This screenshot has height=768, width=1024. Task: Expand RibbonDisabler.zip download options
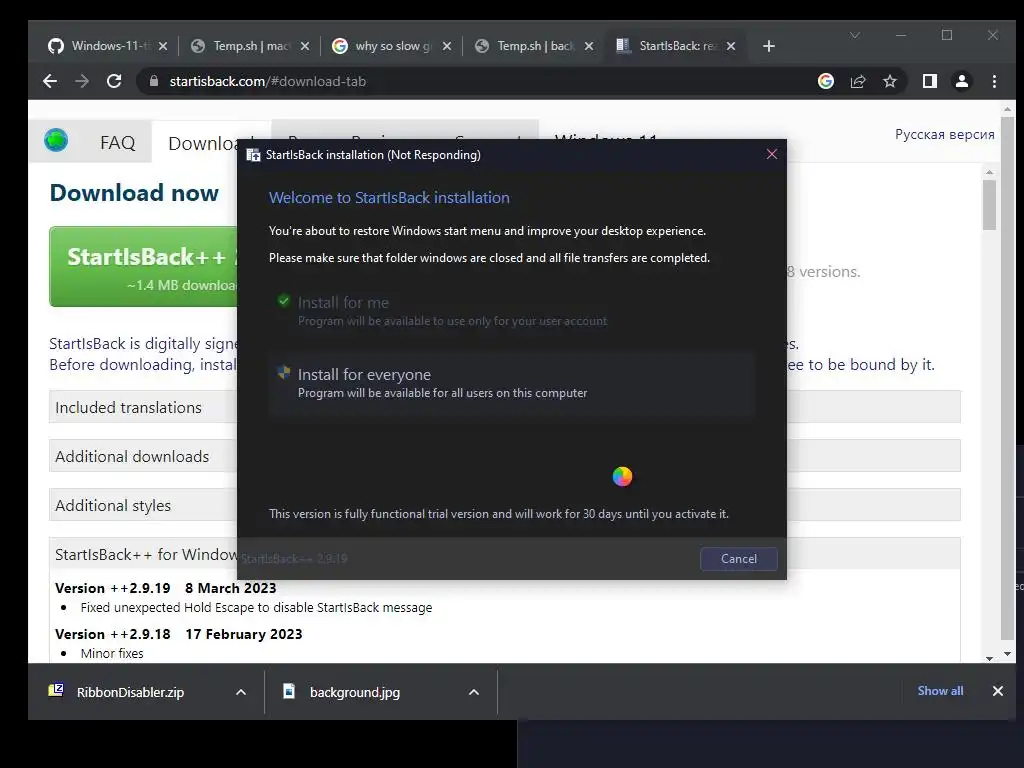tap(241, 692)
